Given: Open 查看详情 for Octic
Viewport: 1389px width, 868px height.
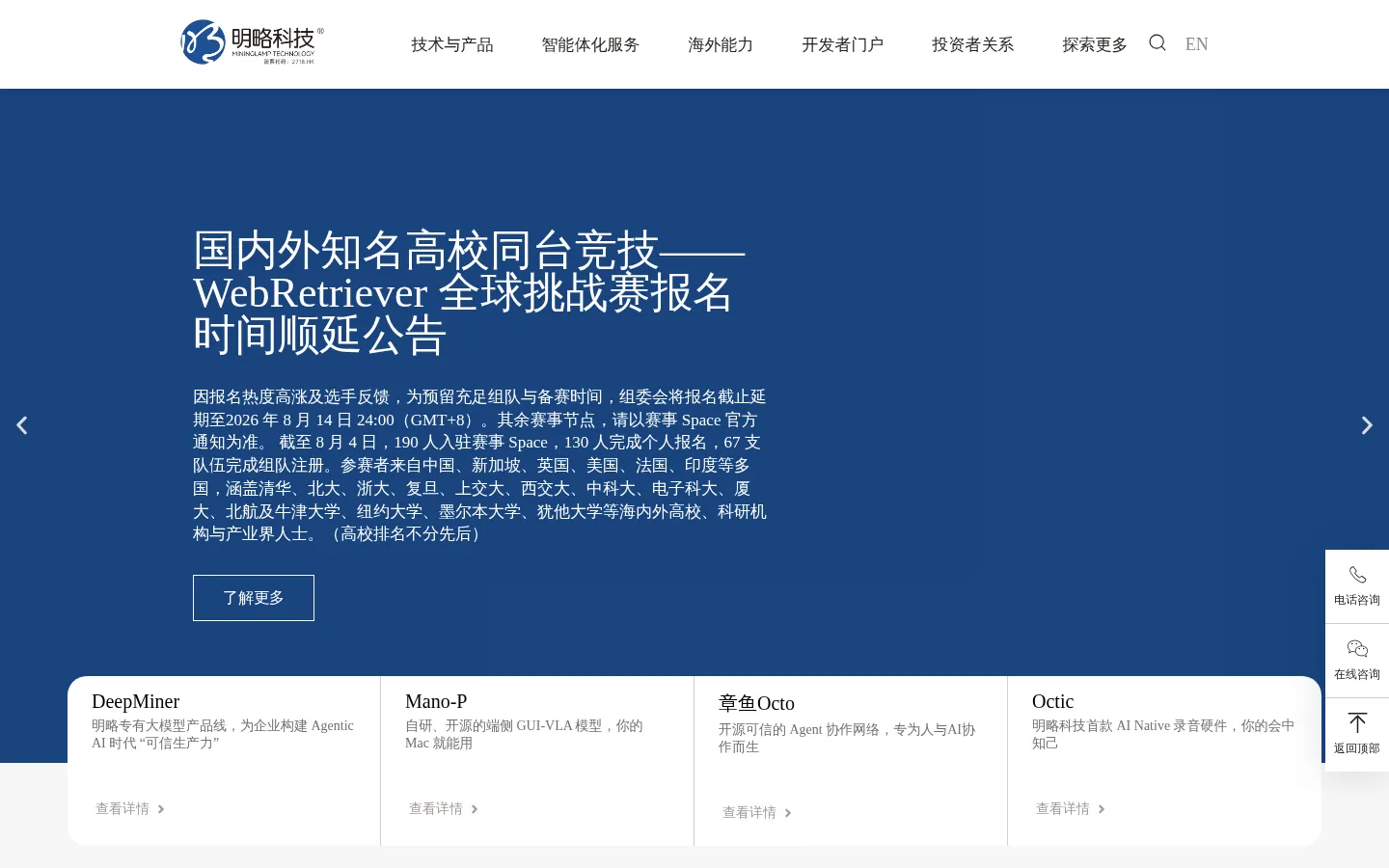Looking at the screenshot, I should [1063, 809].
